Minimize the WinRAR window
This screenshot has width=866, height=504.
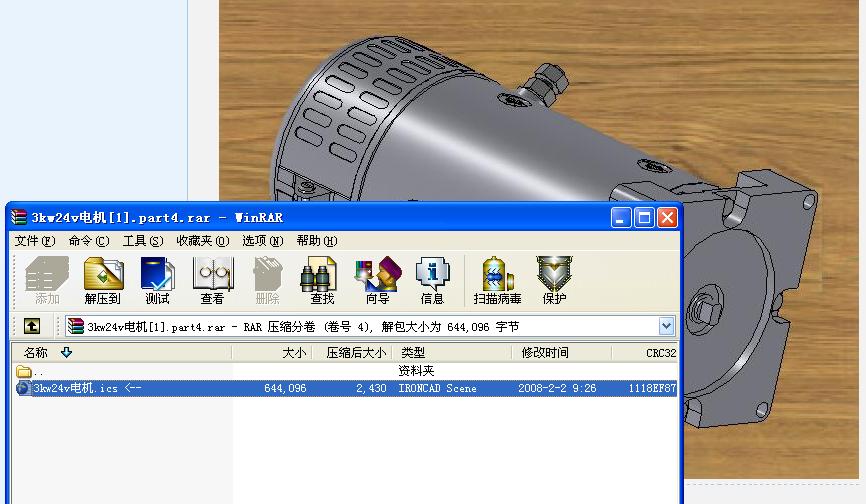click(621, 217)
